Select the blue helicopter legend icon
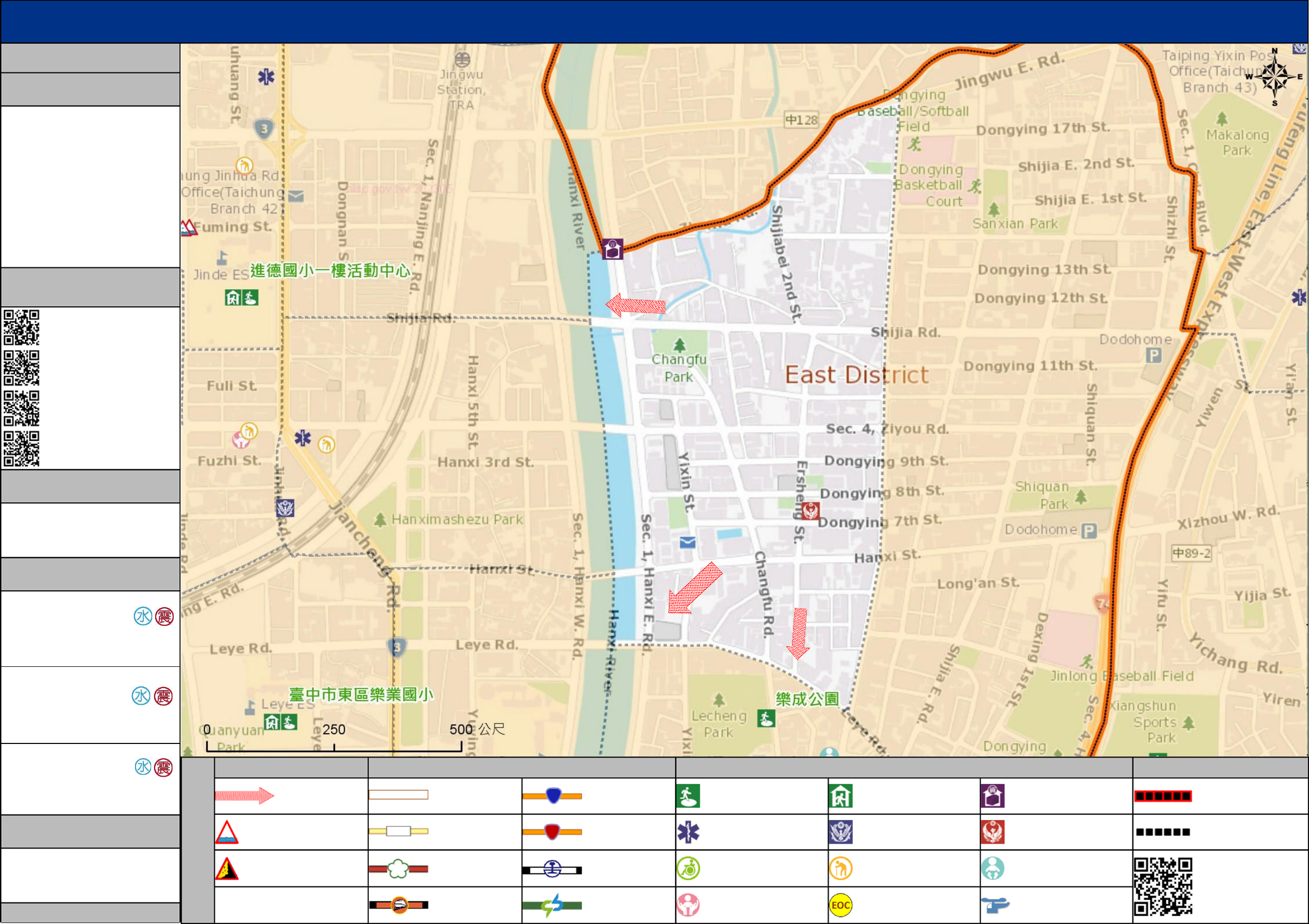The width and height of the screenshot is (1309, 924). coord(995,905)
